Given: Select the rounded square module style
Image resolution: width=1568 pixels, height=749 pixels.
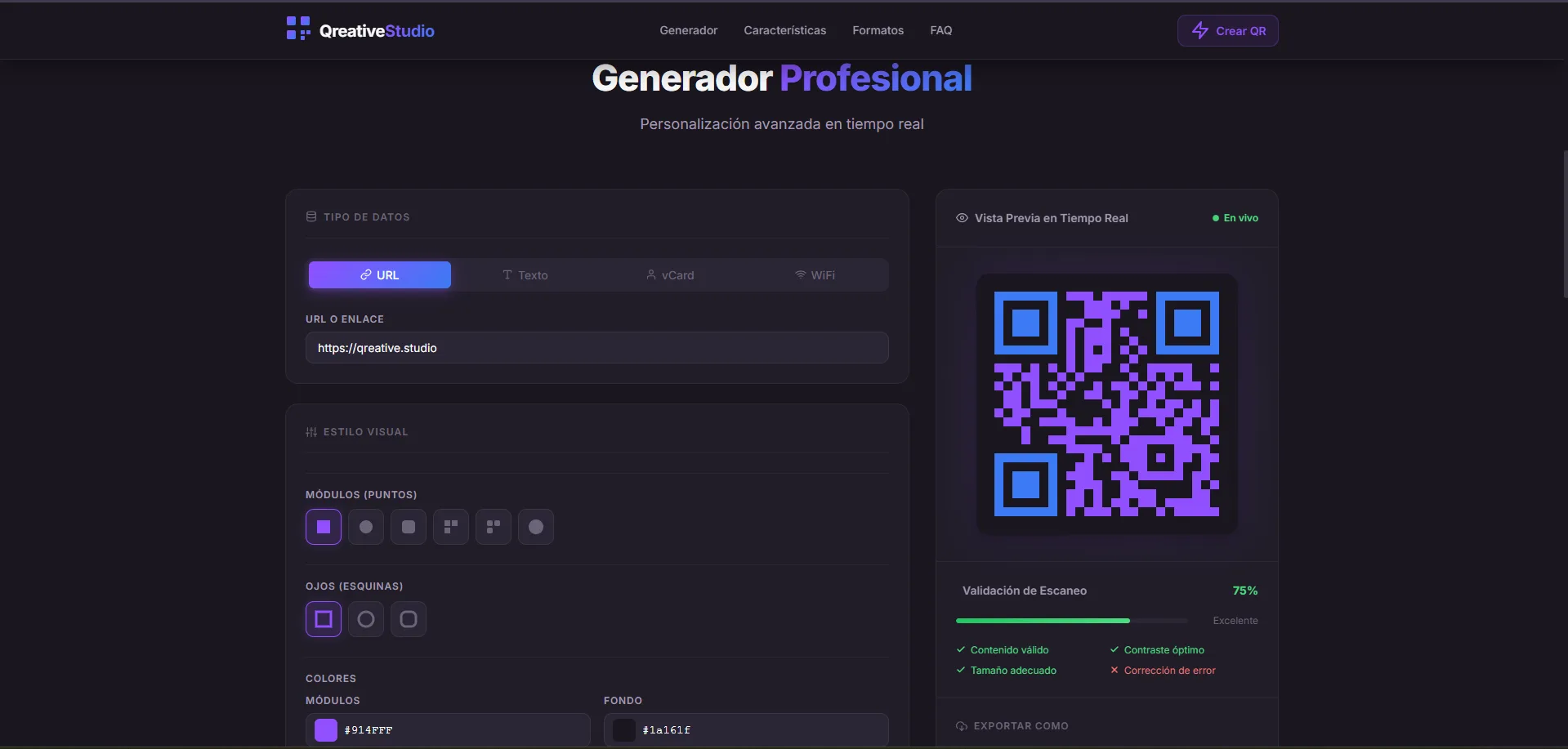Looking at the screenshot, I should [x=409, y=527].
